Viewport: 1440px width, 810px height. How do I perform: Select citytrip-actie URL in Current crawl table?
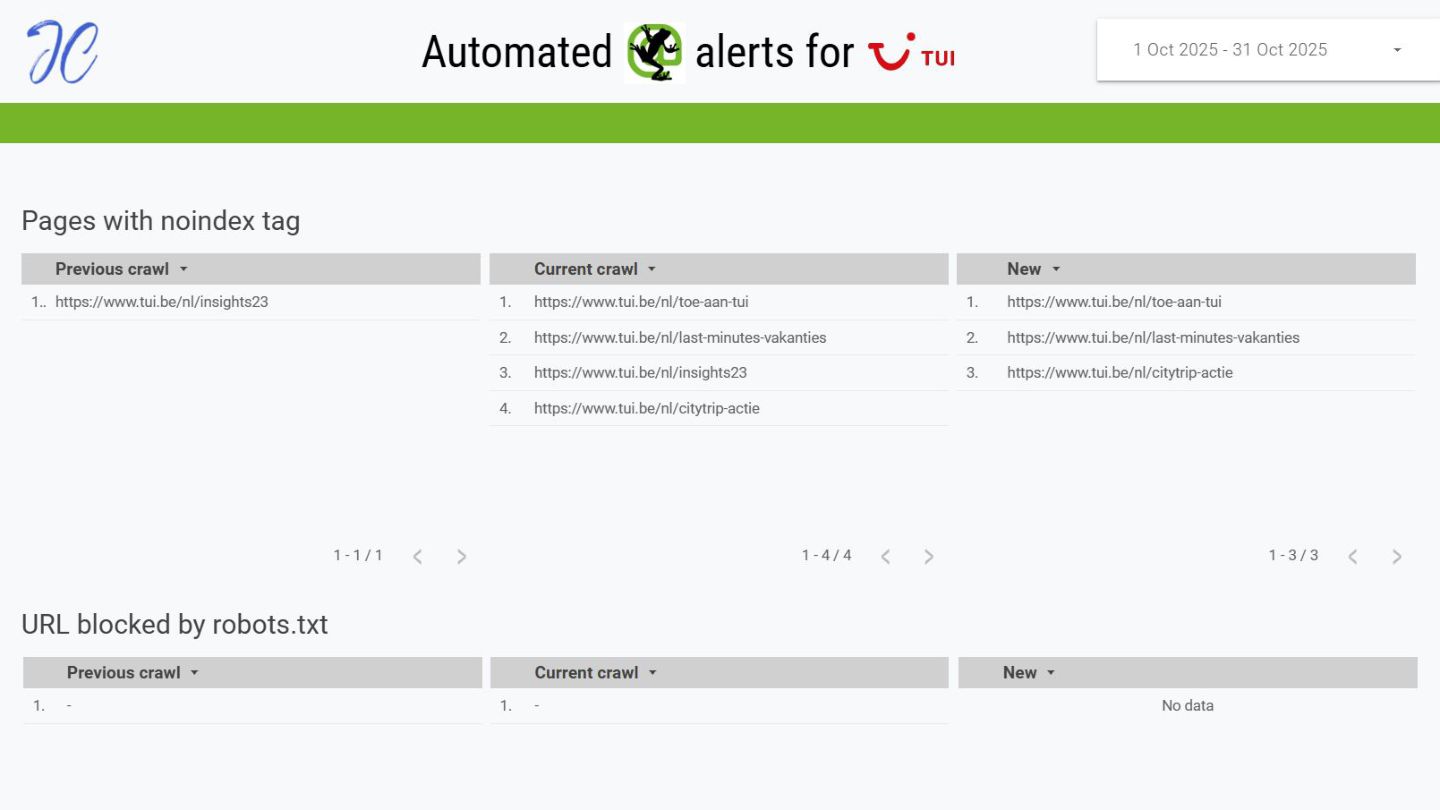pyautogui.click(x=647, y=409)
